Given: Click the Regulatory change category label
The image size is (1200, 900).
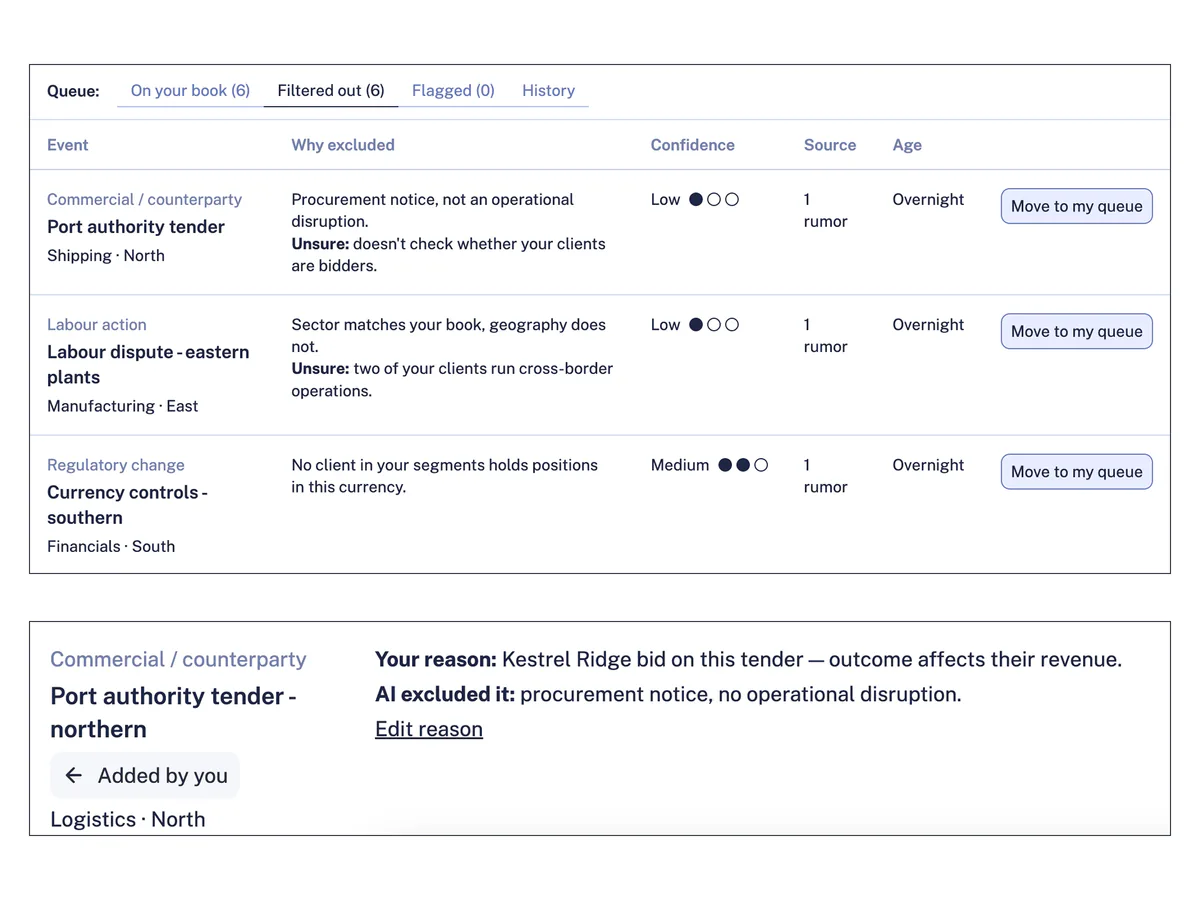Looking at the screenshot, I should point(116,465).
